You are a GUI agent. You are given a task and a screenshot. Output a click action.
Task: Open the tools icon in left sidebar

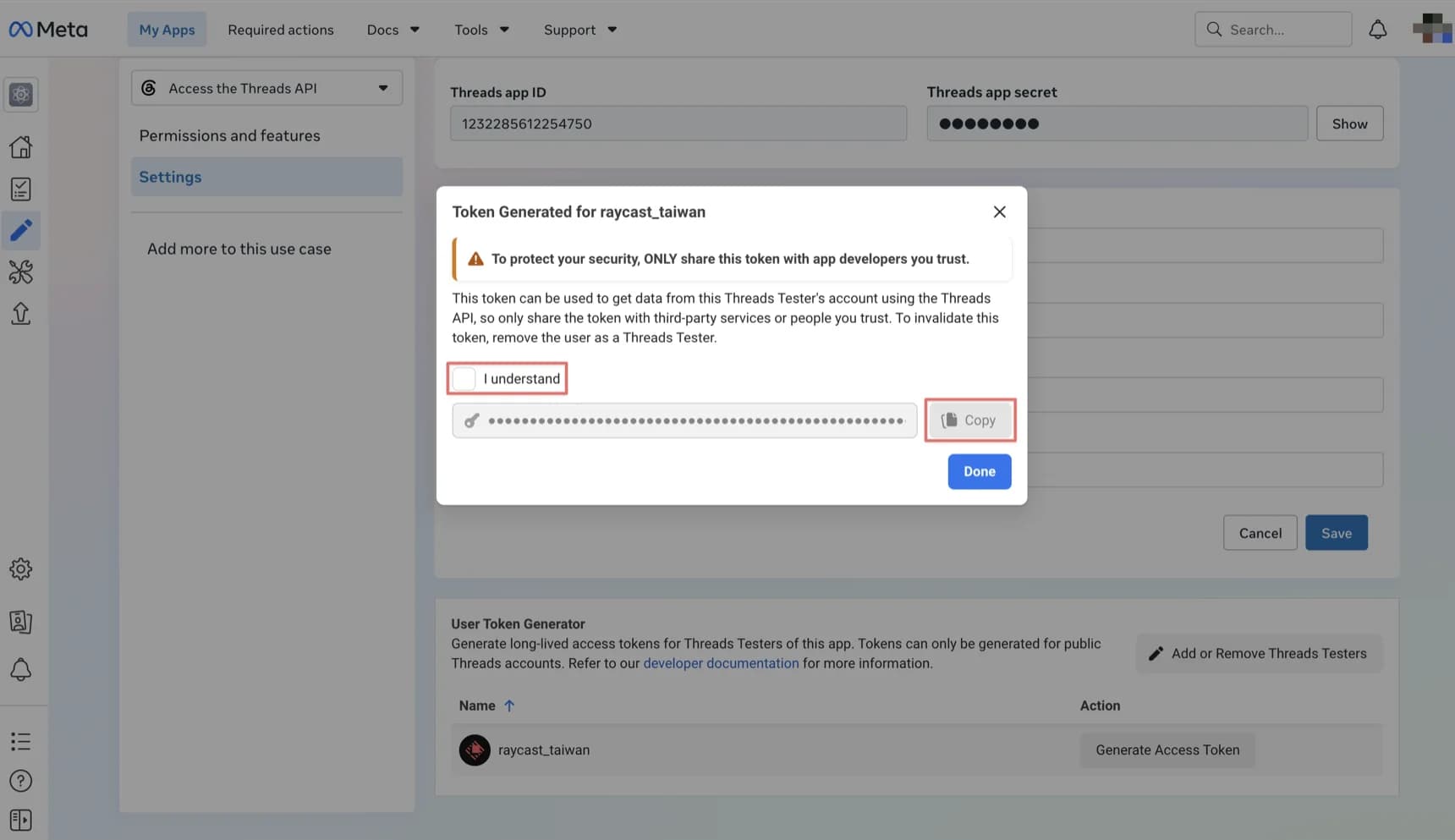click(20, 272)
